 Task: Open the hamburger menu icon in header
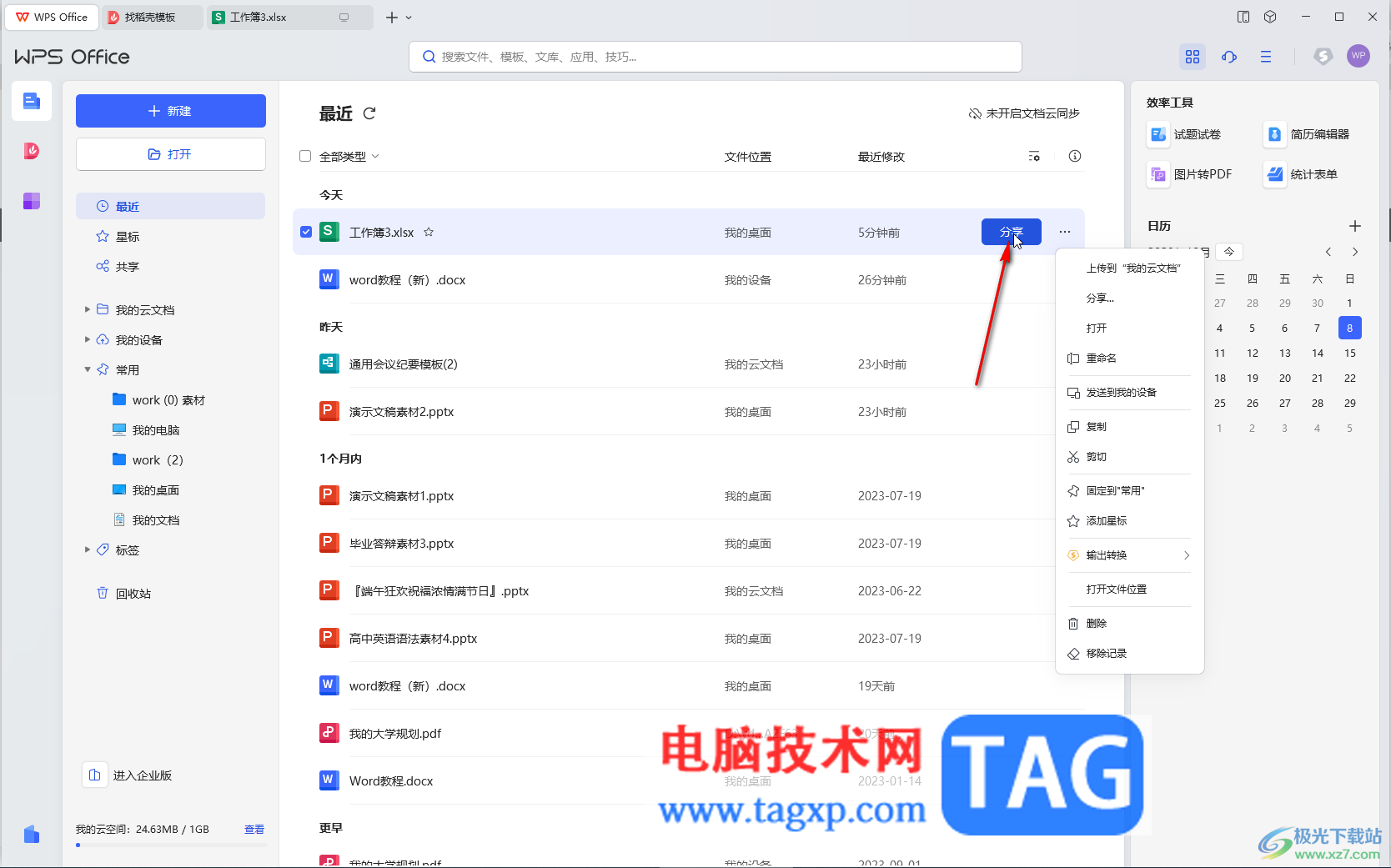click(1266, 57)
